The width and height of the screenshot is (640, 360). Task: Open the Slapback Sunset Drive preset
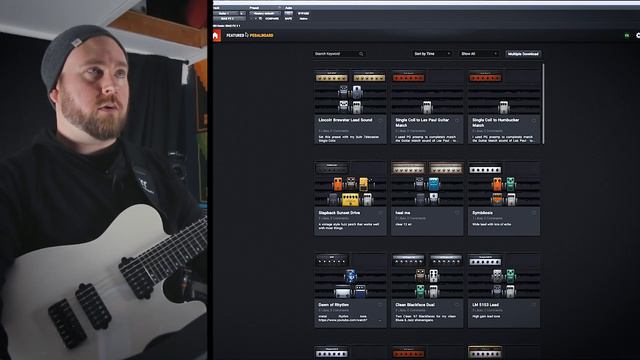[x=339, y=213]
